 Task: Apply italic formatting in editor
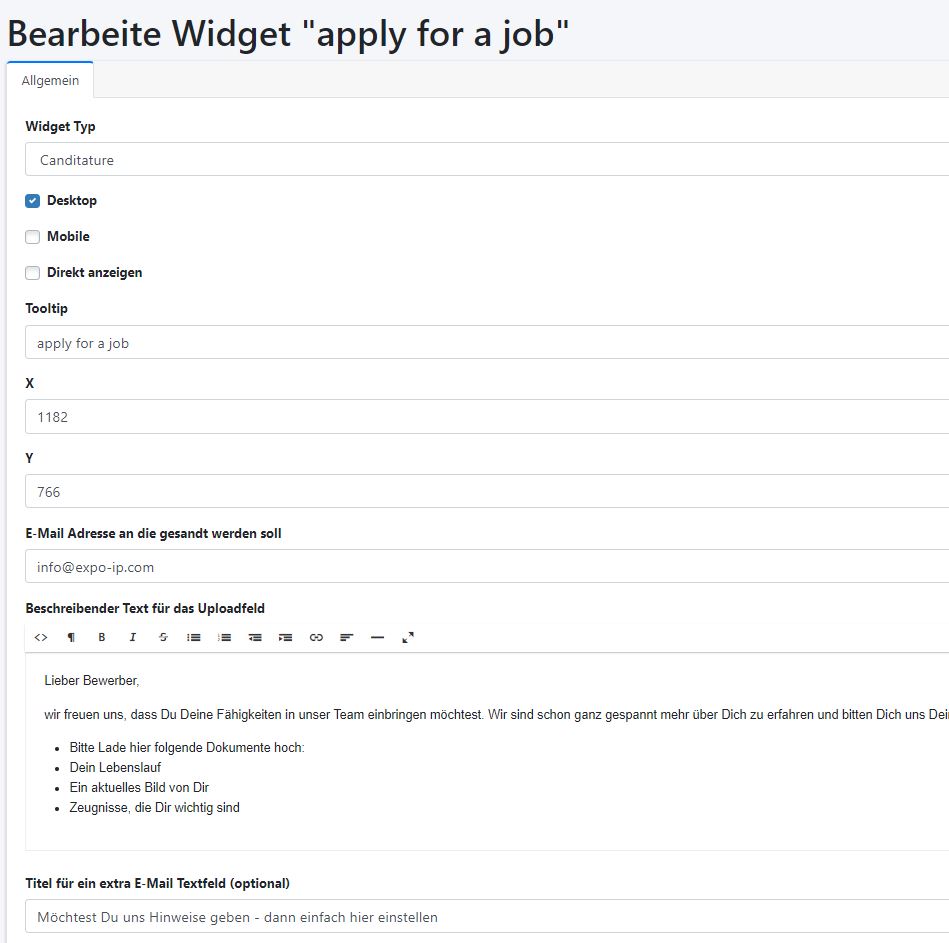[132, 637]
